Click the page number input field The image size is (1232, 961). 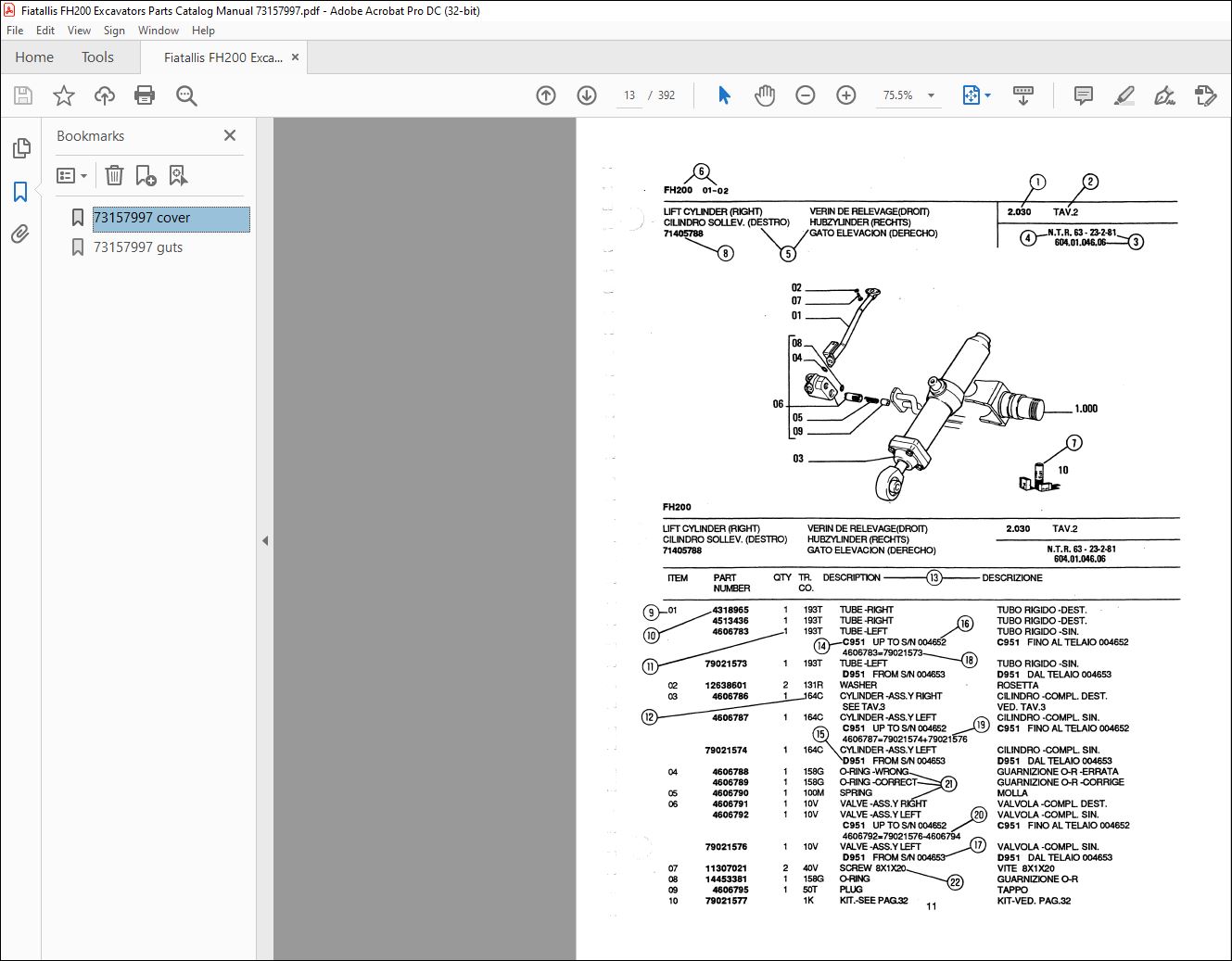click(x=629, y=95)
